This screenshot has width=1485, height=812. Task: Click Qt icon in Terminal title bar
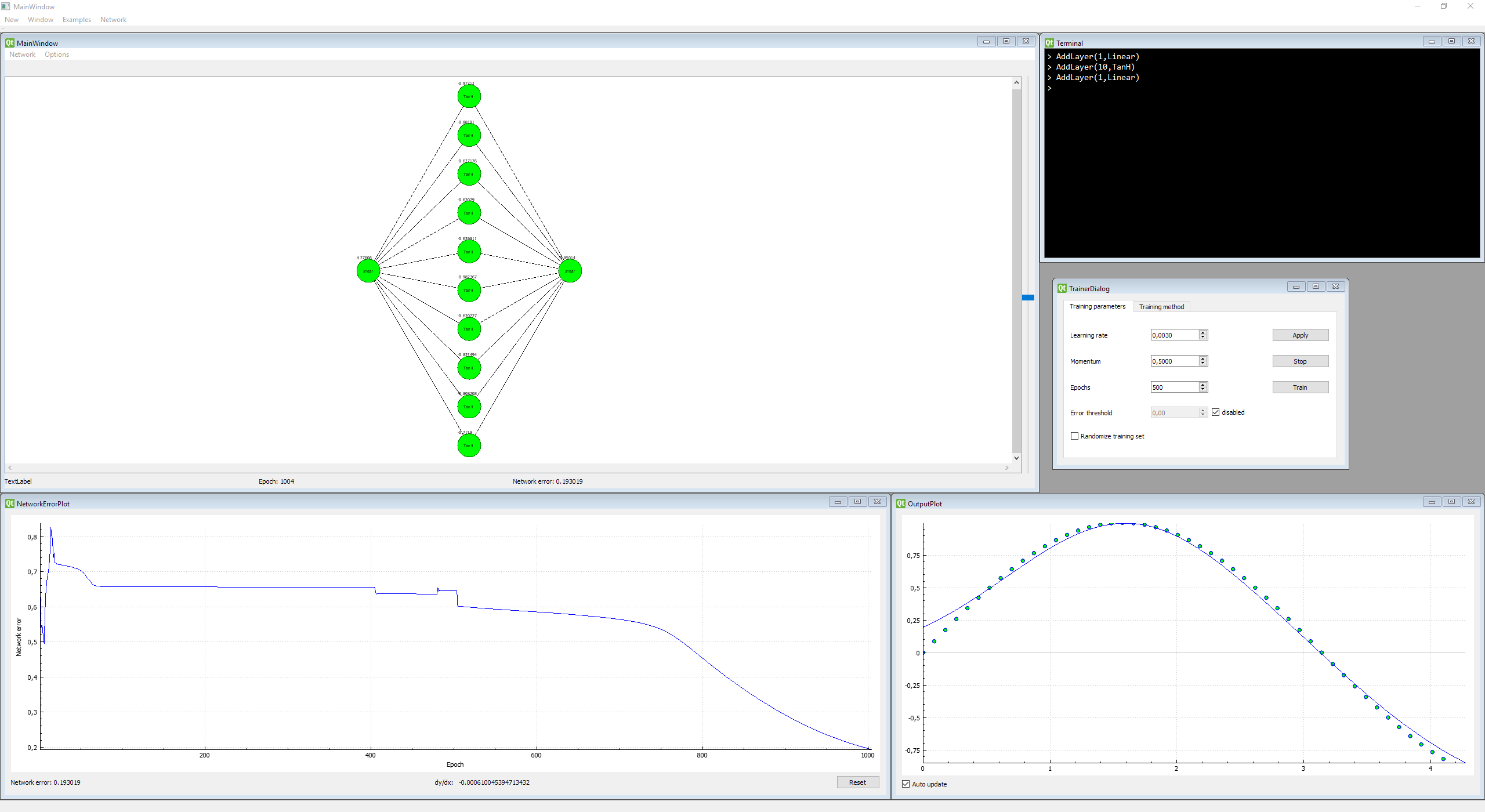(1049, 43)
